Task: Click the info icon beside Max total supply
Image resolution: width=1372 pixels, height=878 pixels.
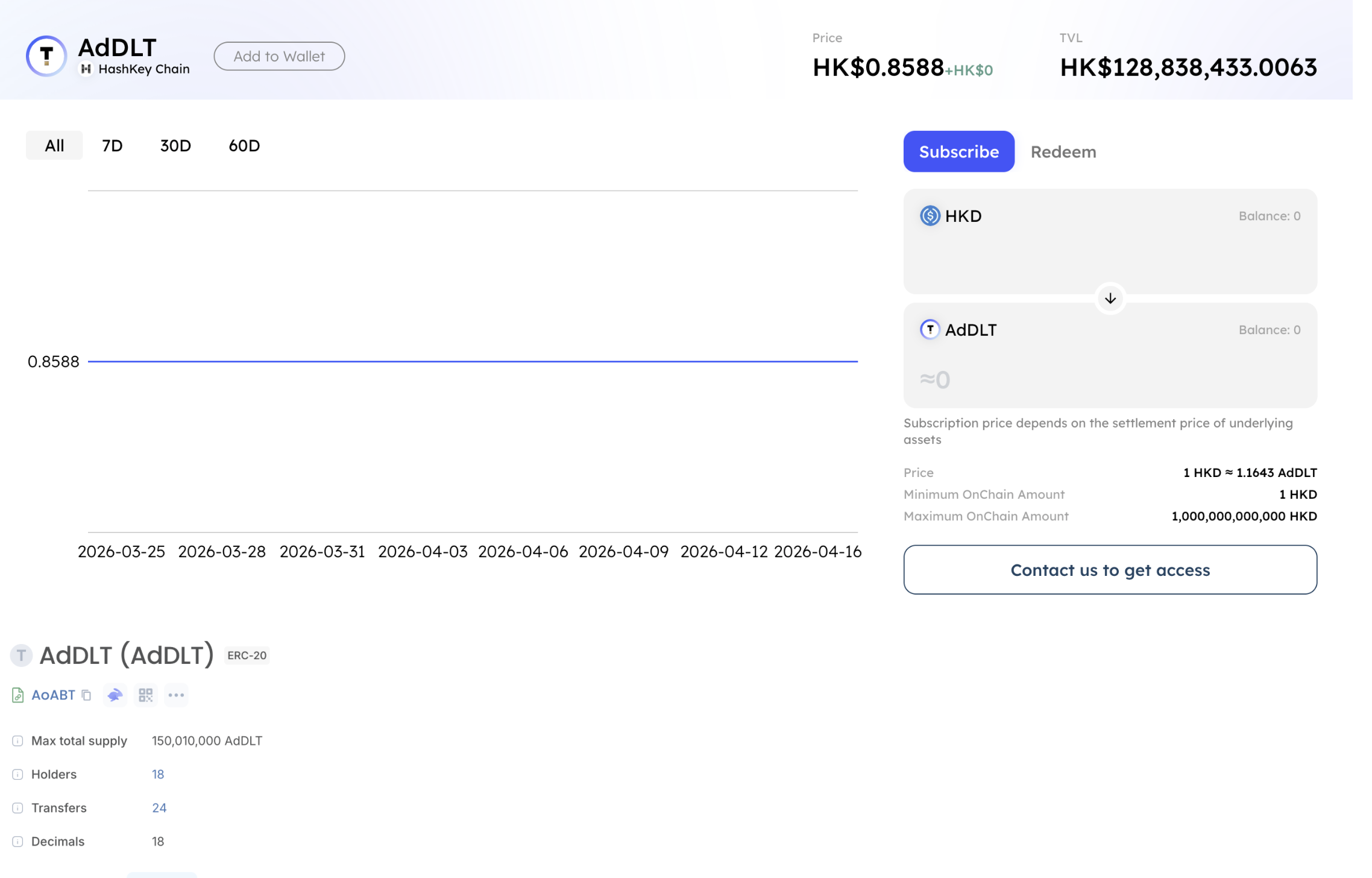Action: (x=17, y=741)
